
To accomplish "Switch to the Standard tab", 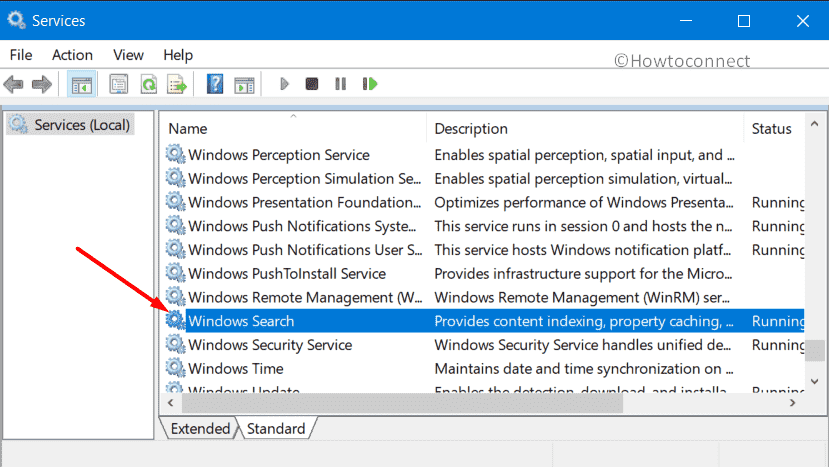I will 276,428.
